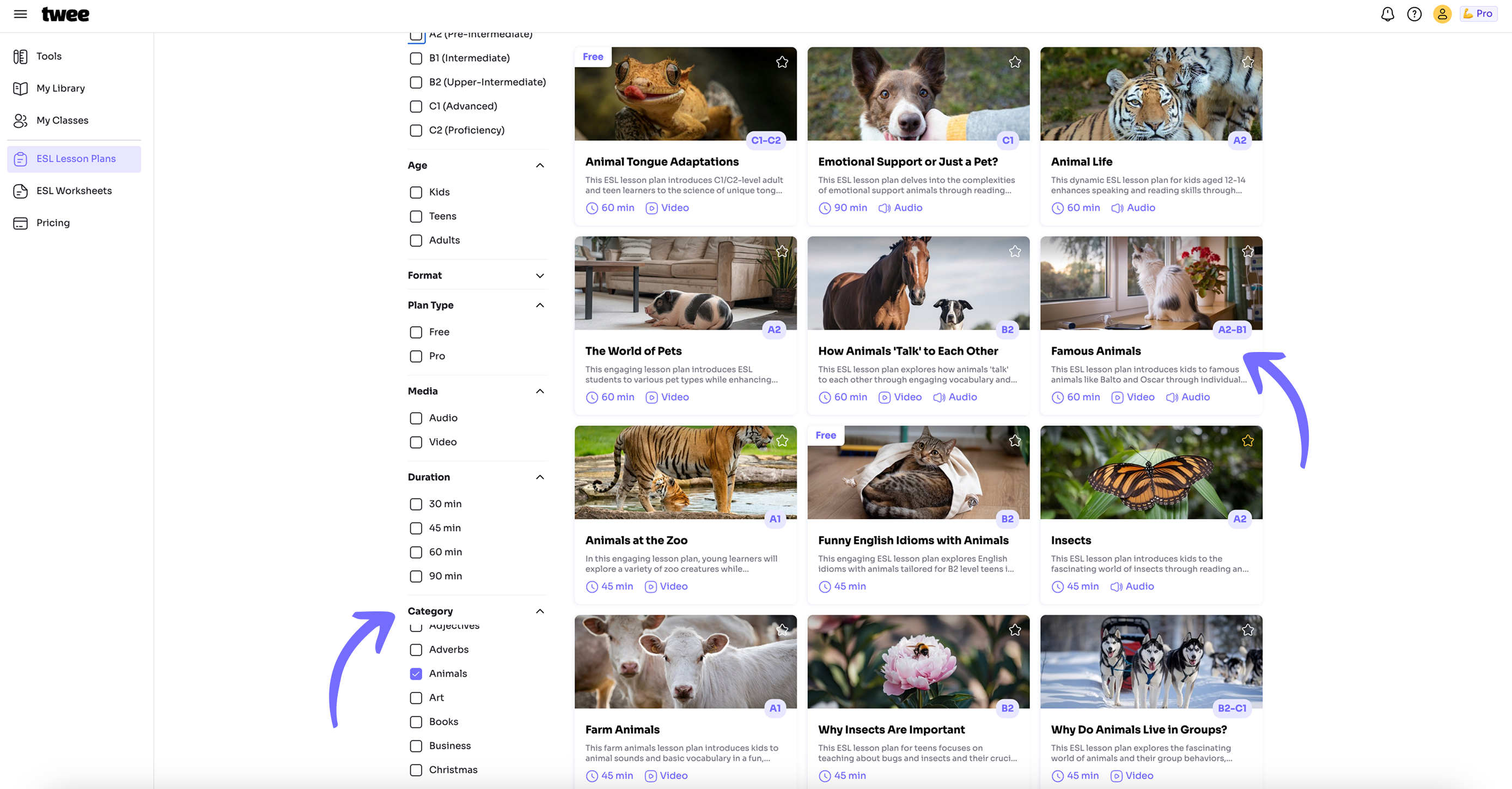This screenshot has height=789, width=1512.
Task: Click the Tools sidebar icon
Action: pyautogui.click(x=21, y=56)
